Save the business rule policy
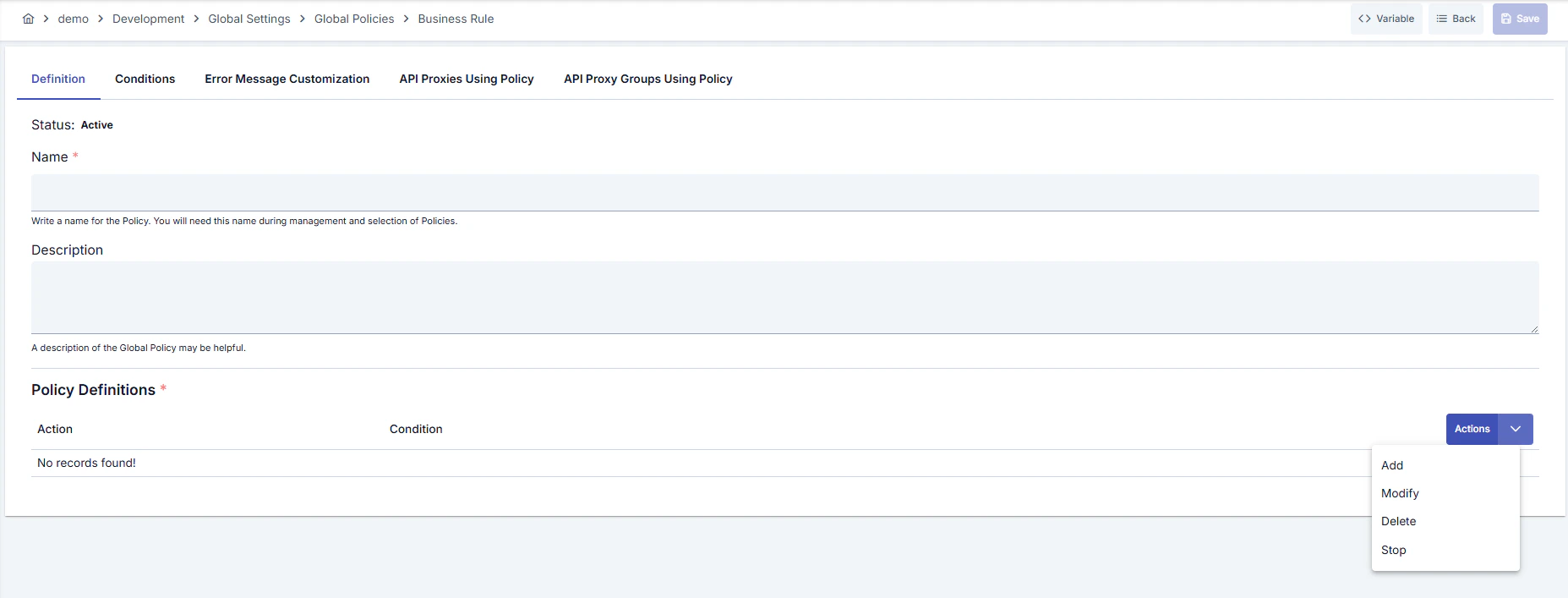 click(1520, 19)
